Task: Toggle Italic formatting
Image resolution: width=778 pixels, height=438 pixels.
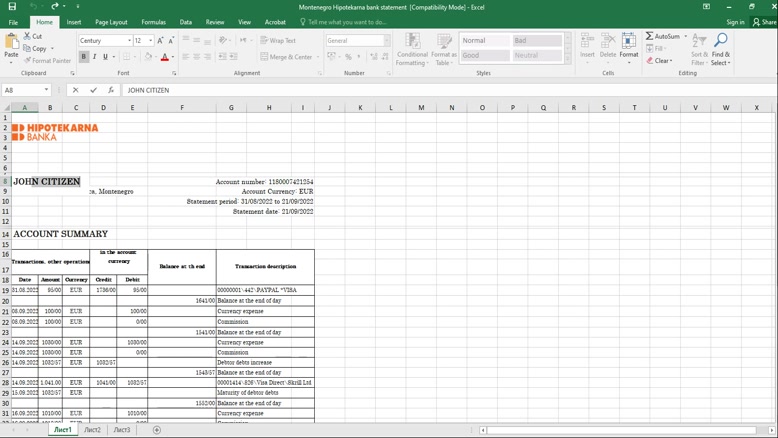Action: [x=95, y=57]
